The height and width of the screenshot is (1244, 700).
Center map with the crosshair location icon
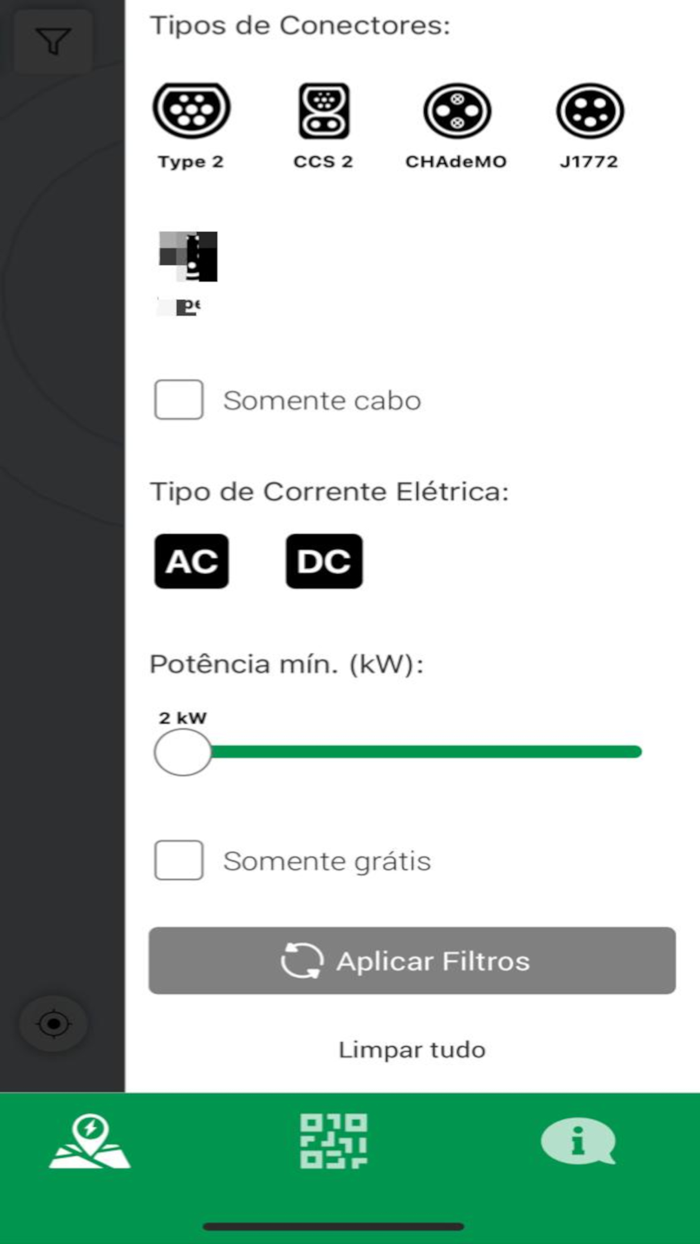click(54, 1024)
